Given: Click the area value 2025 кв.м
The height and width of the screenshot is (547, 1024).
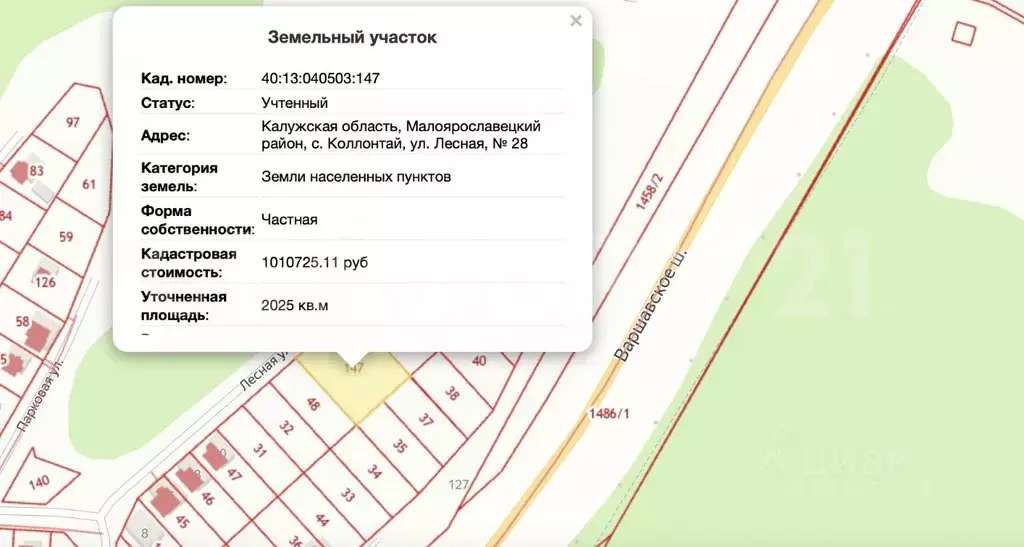Looking at the screenshot, I should pyautogui.click(x=295, y=305).
